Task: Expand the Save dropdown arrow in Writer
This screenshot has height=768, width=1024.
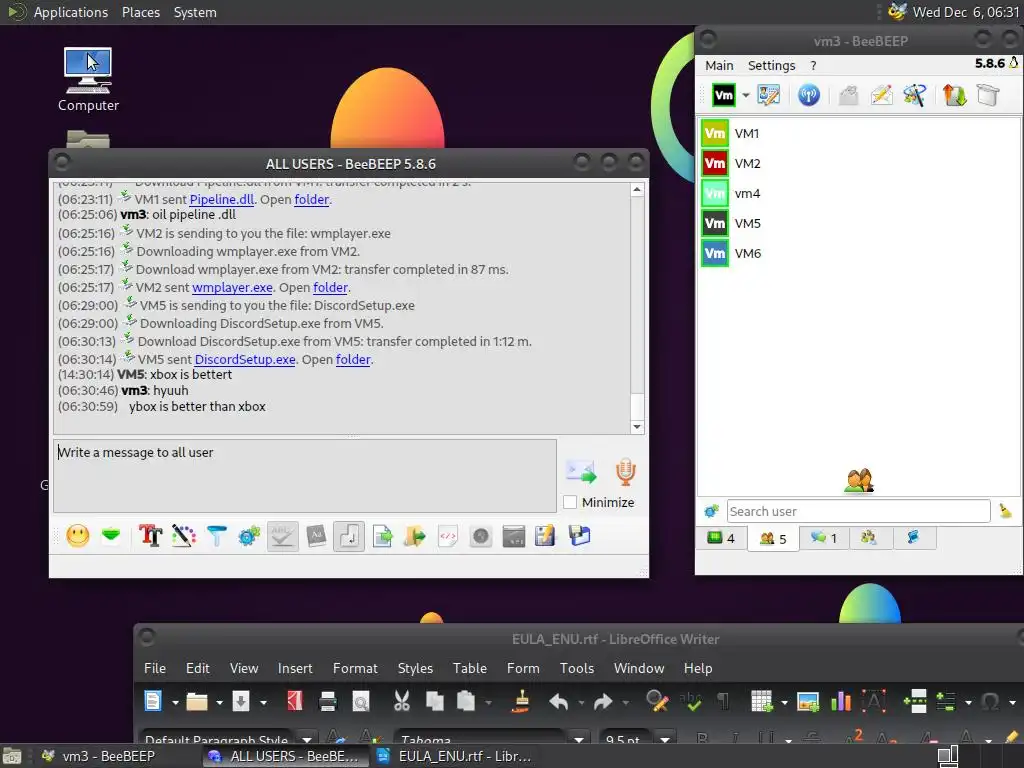Action: (x=263, y=703)
